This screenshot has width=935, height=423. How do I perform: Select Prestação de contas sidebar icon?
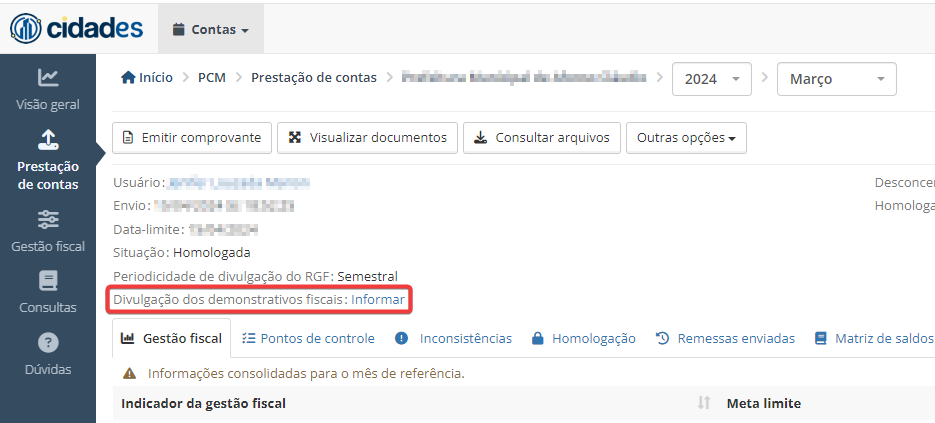tap(48, 139)
